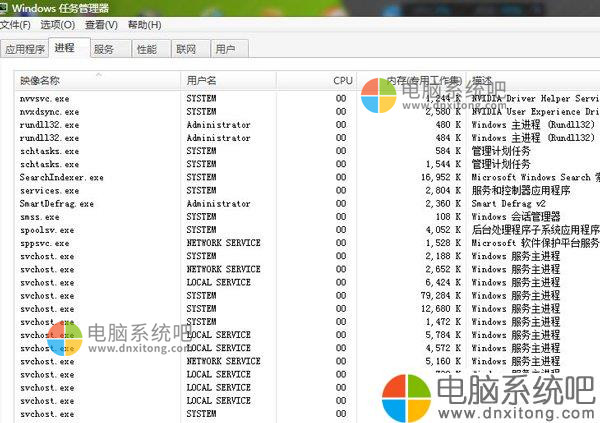The width and height of the screenshot is (600, 423).
Task: Open the 帮助(H) menu
Action: point(145,25)
